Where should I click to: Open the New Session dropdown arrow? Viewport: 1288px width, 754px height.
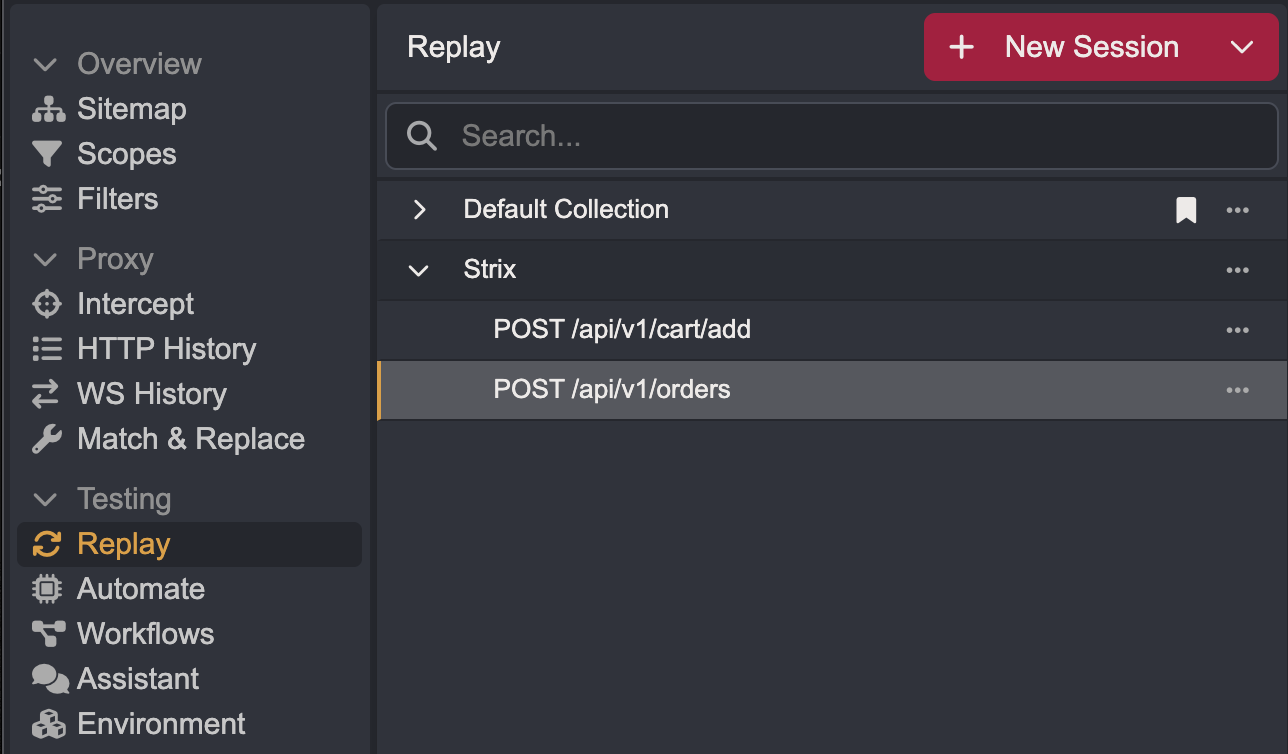[x=1242, y=47]
